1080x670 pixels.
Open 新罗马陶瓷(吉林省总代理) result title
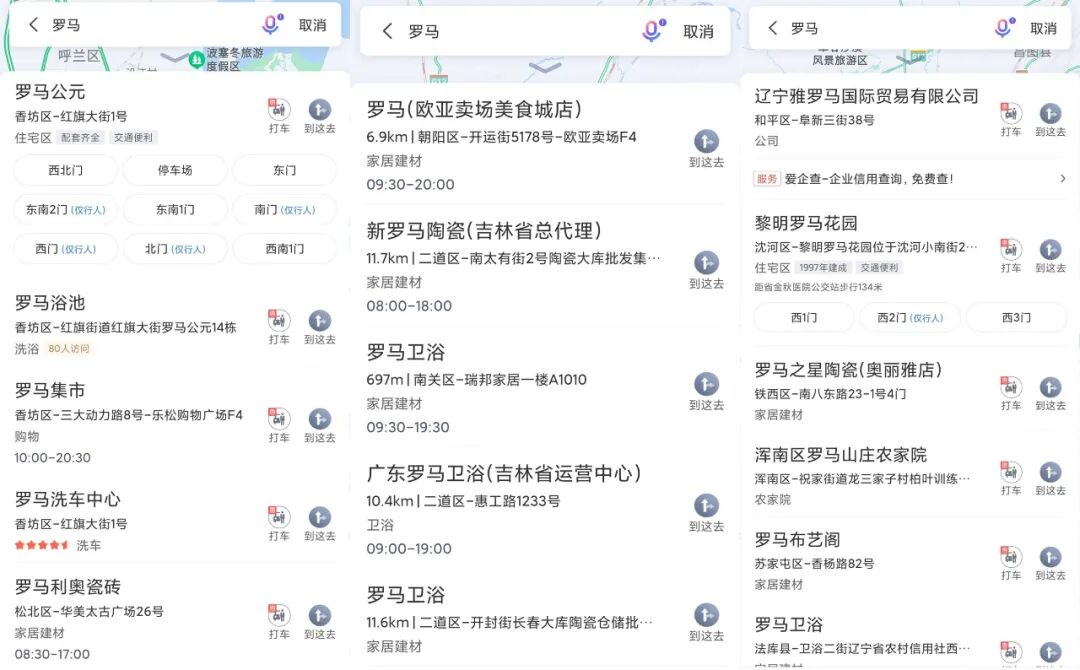pos(484,231)
